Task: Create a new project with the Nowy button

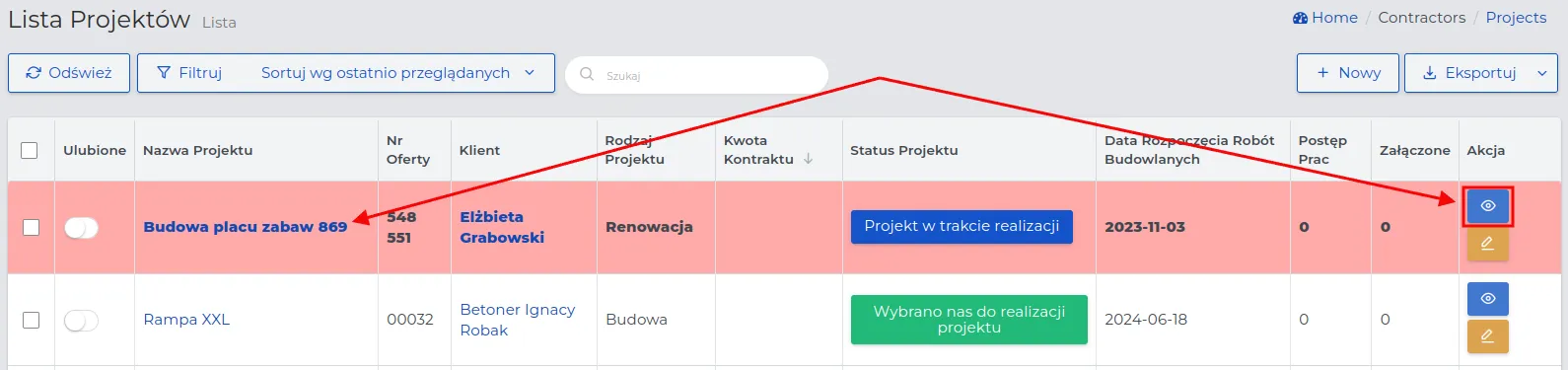Action: [x=1348, y=73]
